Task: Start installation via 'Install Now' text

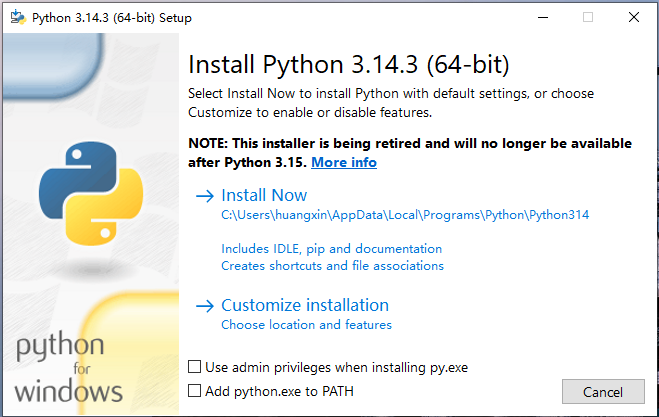Action: [x=264, y=196]
